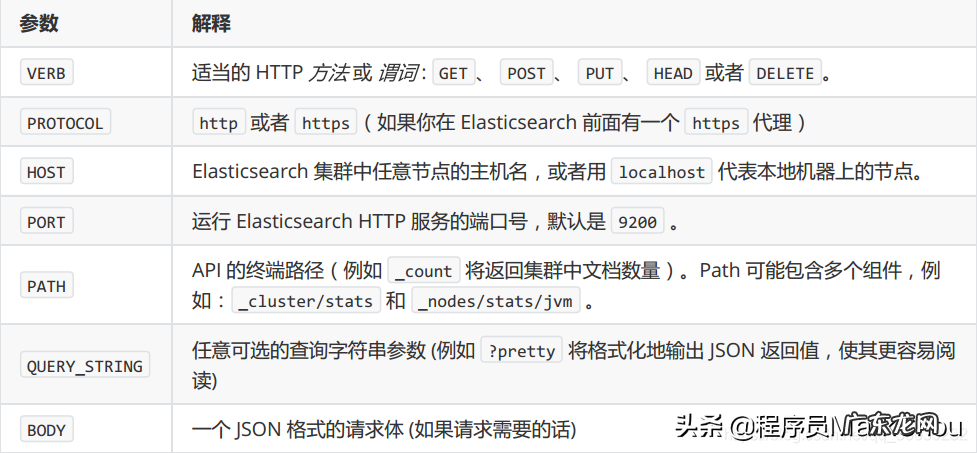Click the text 任意可选的查询字符串参数

[x=307, y=350]
